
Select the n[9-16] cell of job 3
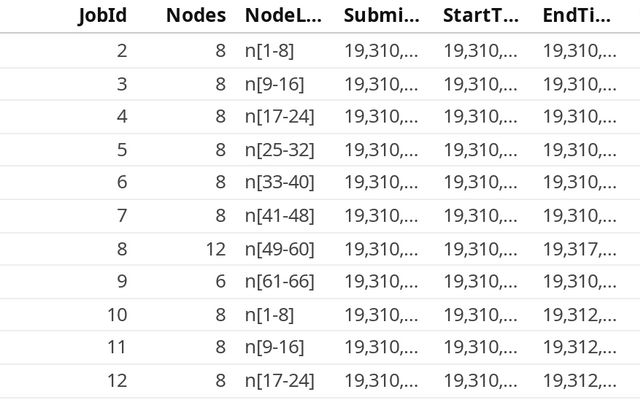coord(274,84)
